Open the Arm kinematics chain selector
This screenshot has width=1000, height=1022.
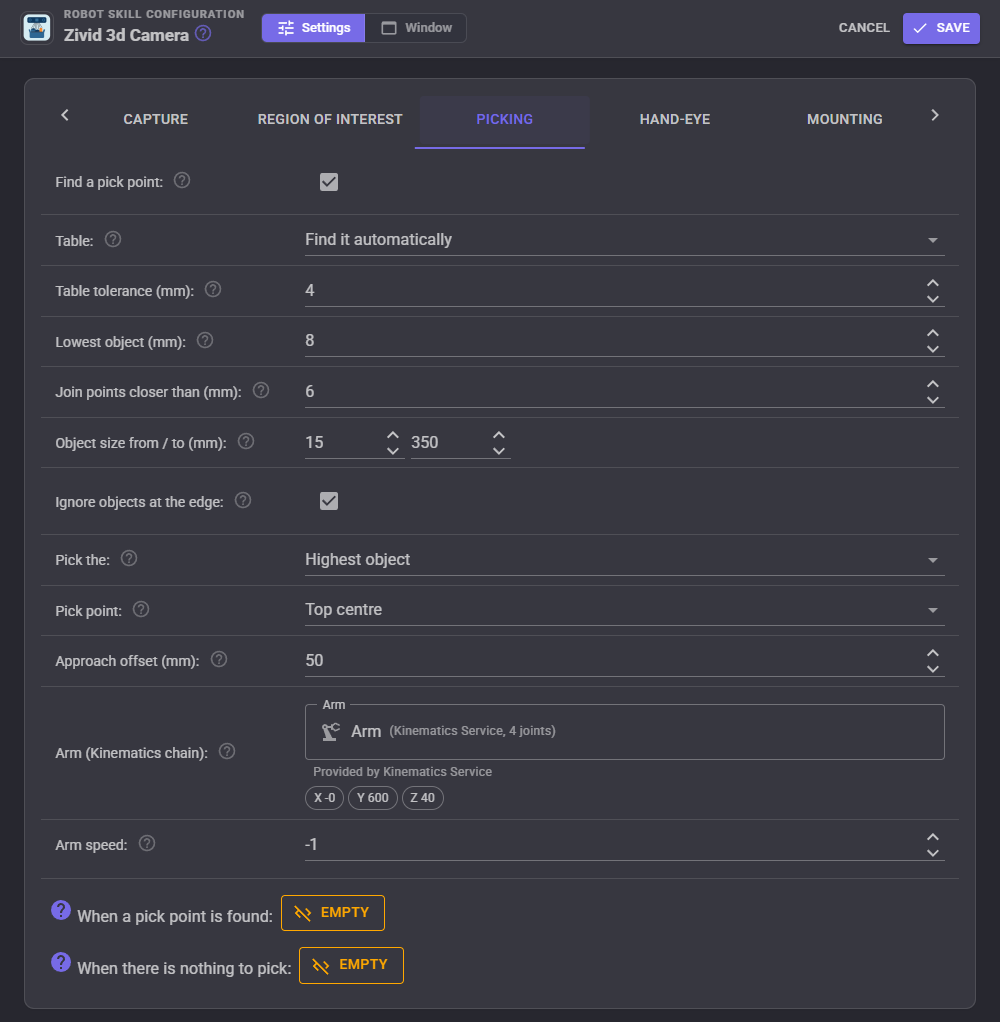pyautogui.click(x=625, y=731)
